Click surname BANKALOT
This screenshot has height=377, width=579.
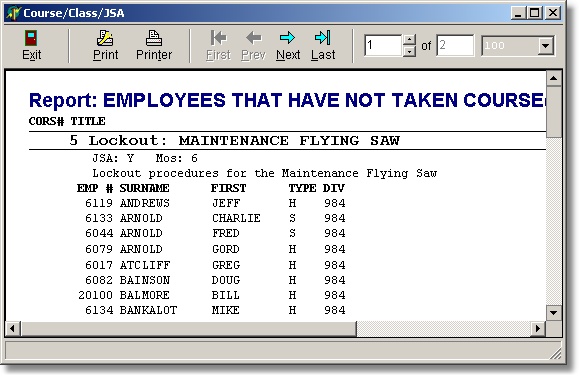[x=148, y=311]
